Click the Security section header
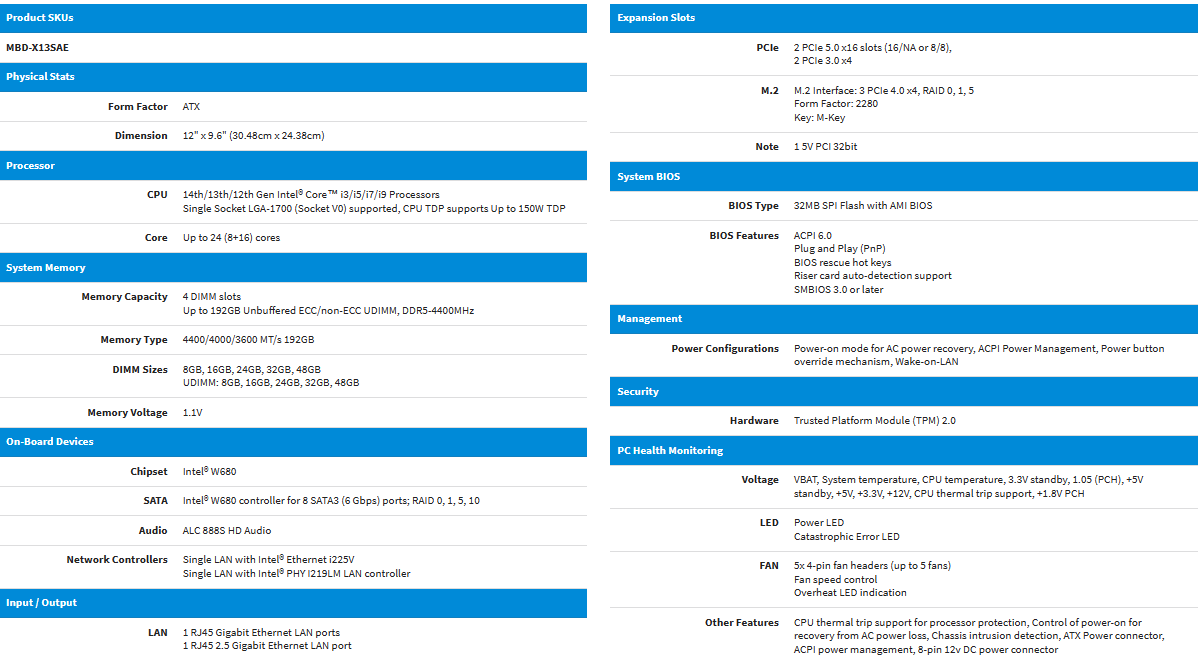Screen dimensions: 1198x658 click(x=904, y=391)
